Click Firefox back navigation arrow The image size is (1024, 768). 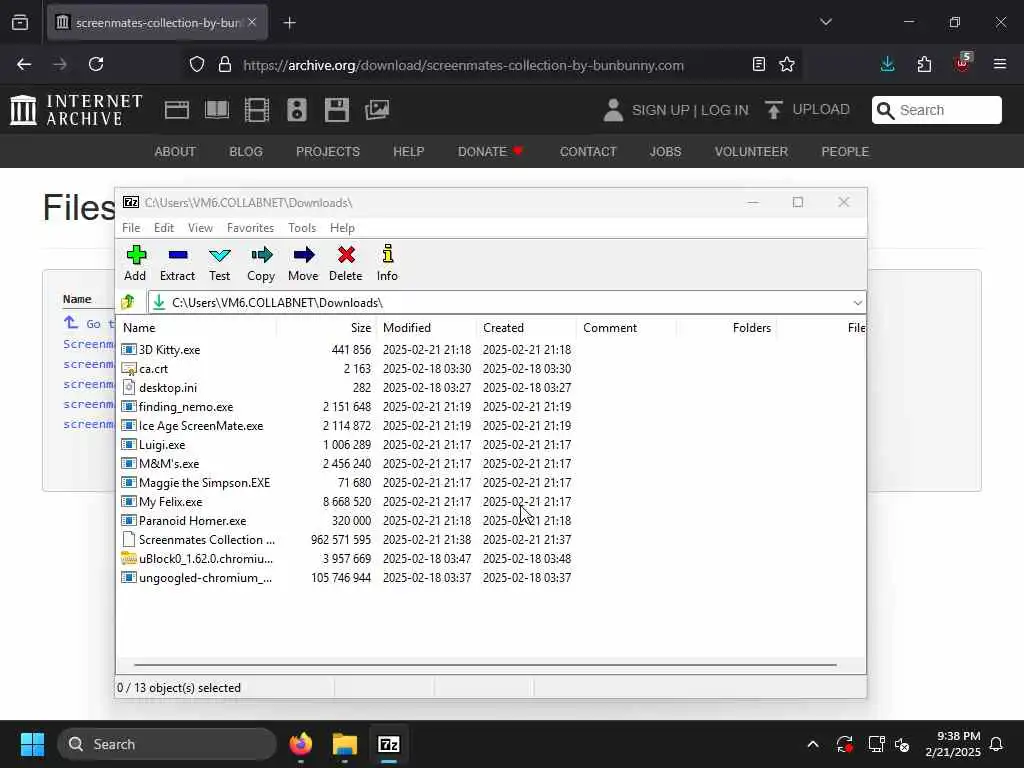point(24,64)
